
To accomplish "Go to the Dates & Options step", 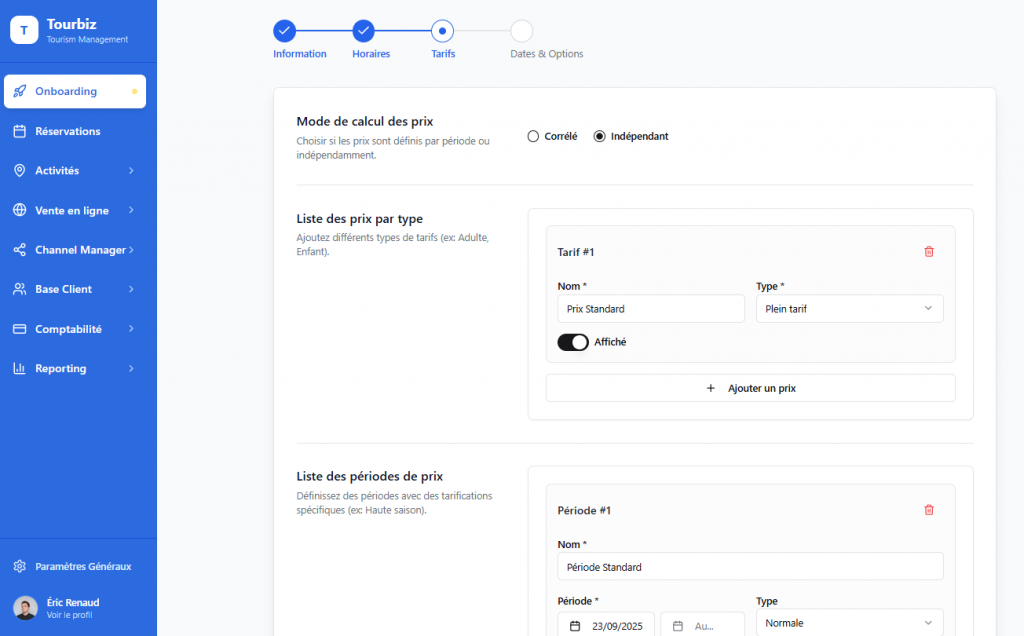I will [x=522, y=31].
